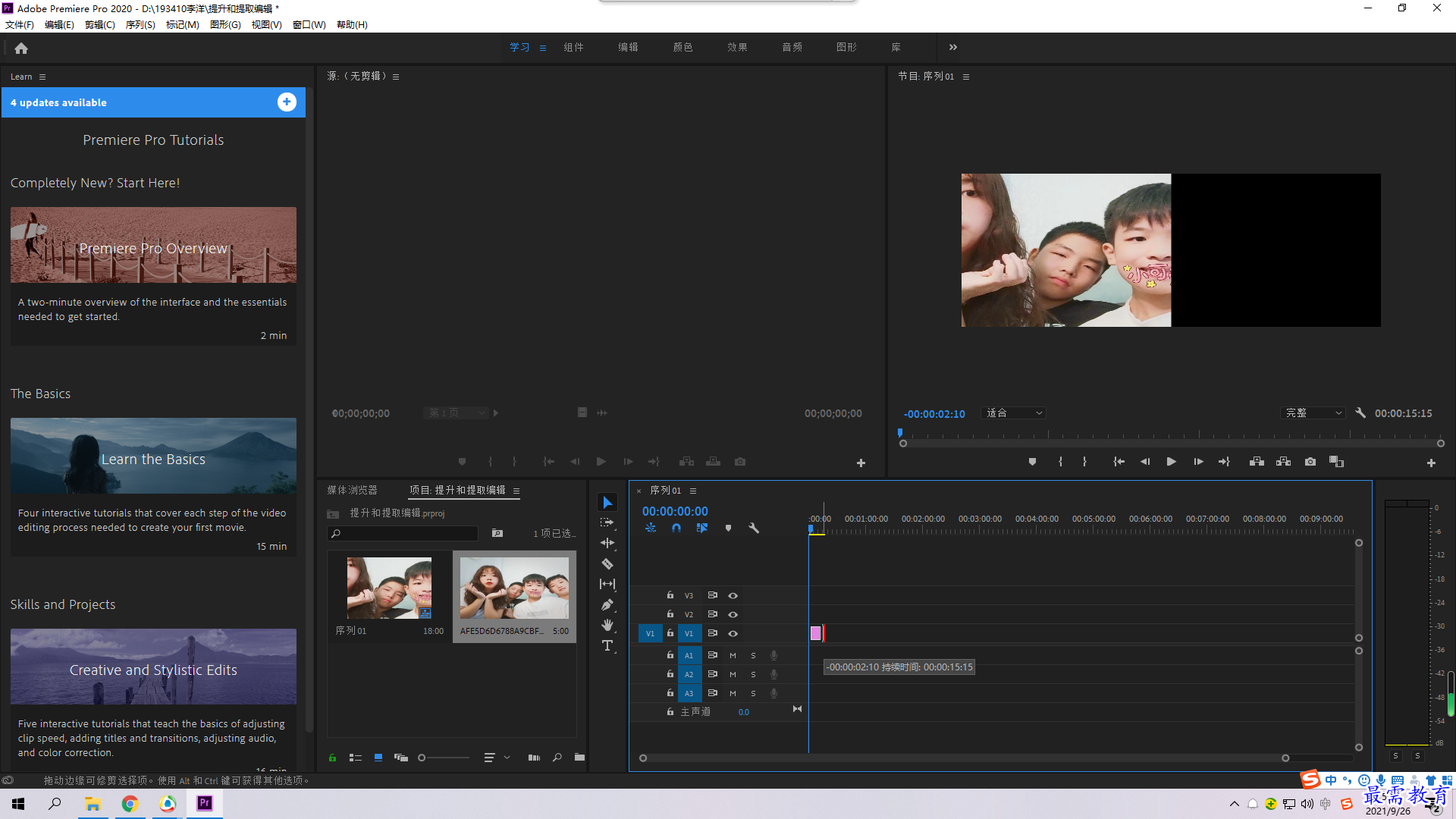
Task: Click the pink clip on track V1
Action: click(x=815, y=633)
